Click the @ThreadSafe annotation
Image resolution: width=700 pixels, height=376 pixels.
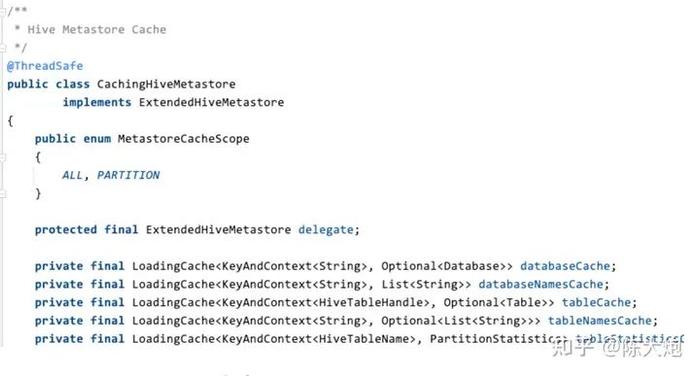pos(45,66)
